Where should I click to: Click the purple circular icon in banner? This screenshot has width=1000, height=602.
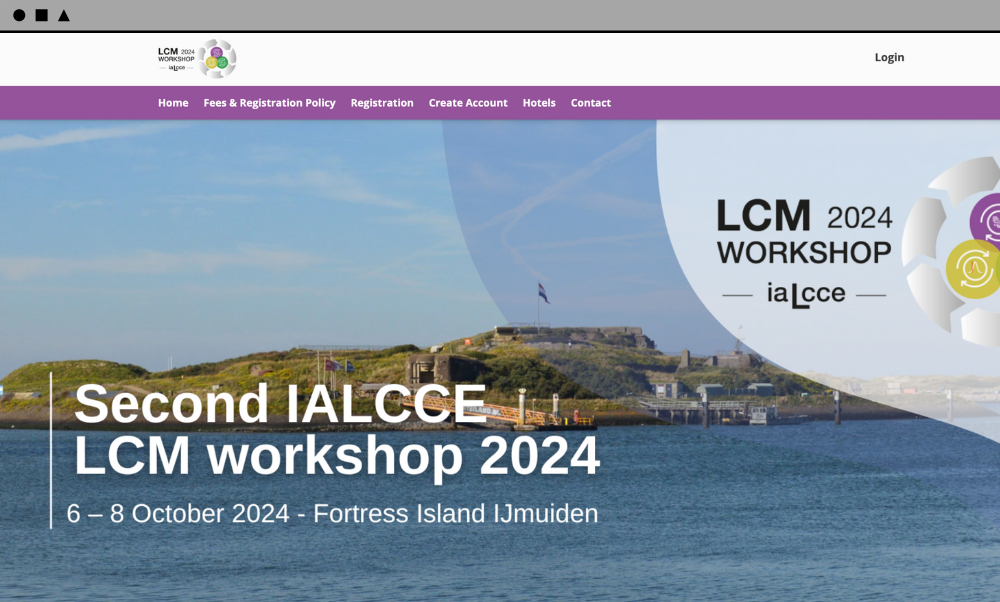[x=986, y=219]
